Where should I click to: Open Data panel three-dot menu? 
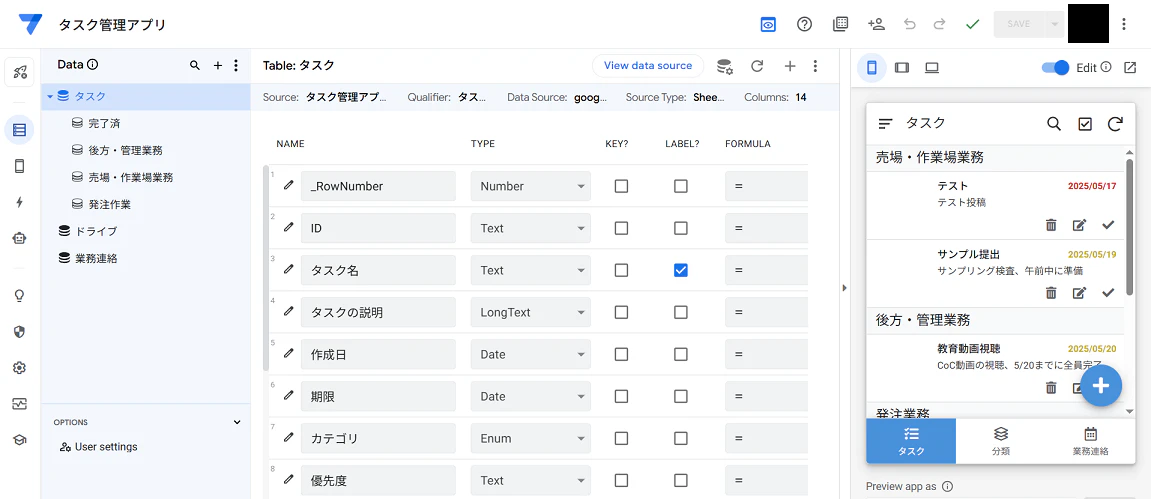[x=236, y=65]
